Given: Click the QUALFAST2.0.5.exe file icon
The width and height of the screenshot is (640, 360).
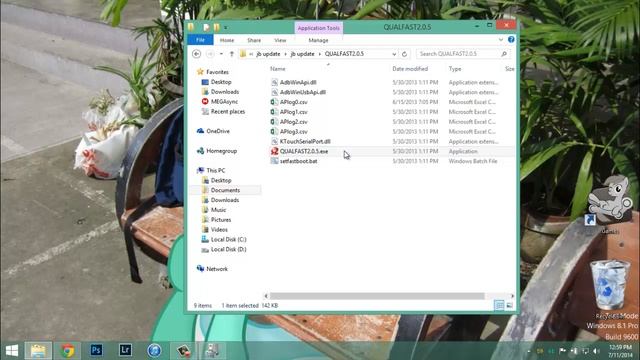Looking at the screenshot, I should (x=274, y=151).
